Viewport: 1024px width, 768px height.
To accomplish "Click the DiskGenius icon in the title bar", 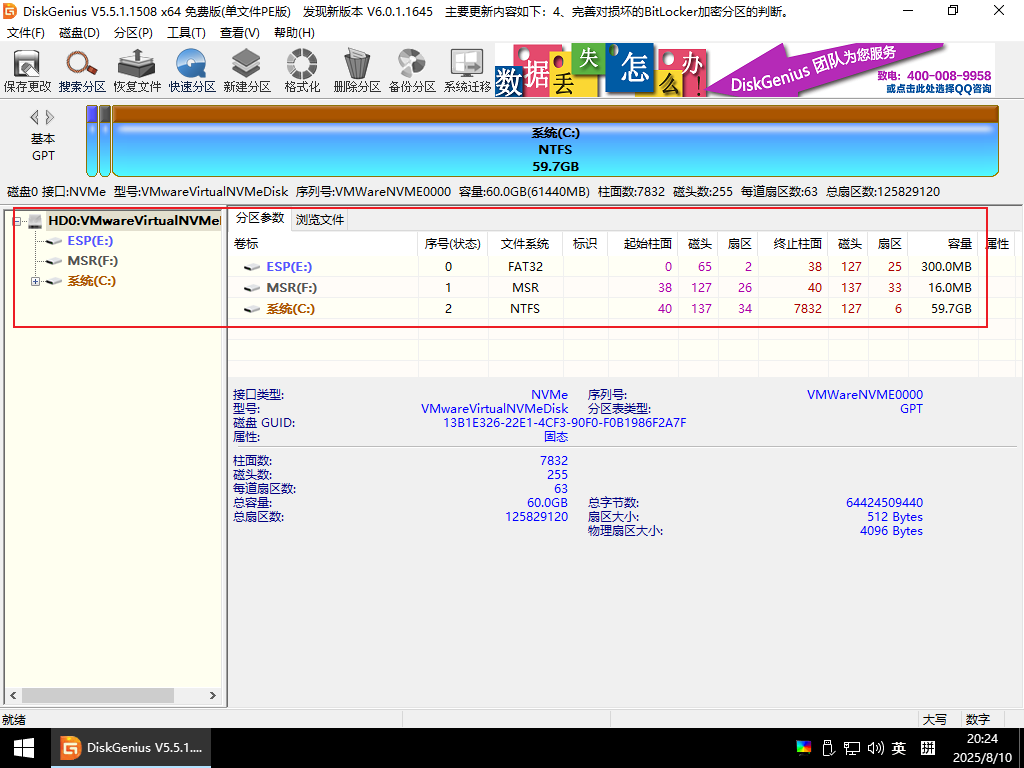I will coord(10,11).
